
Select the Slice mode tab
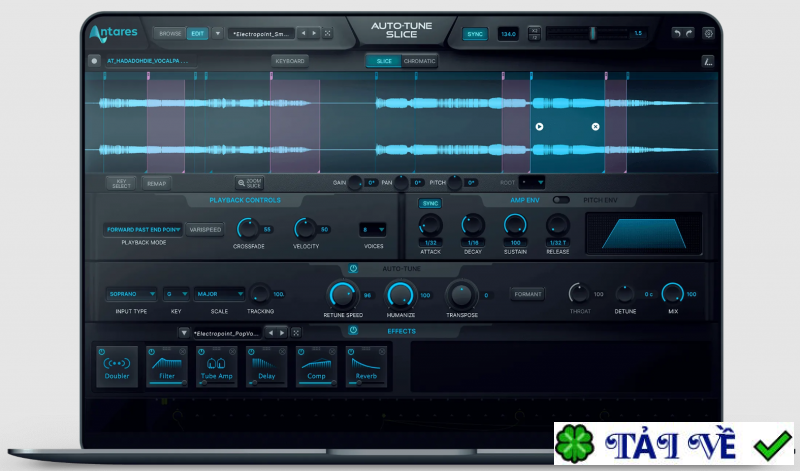[x=384, y=61]
